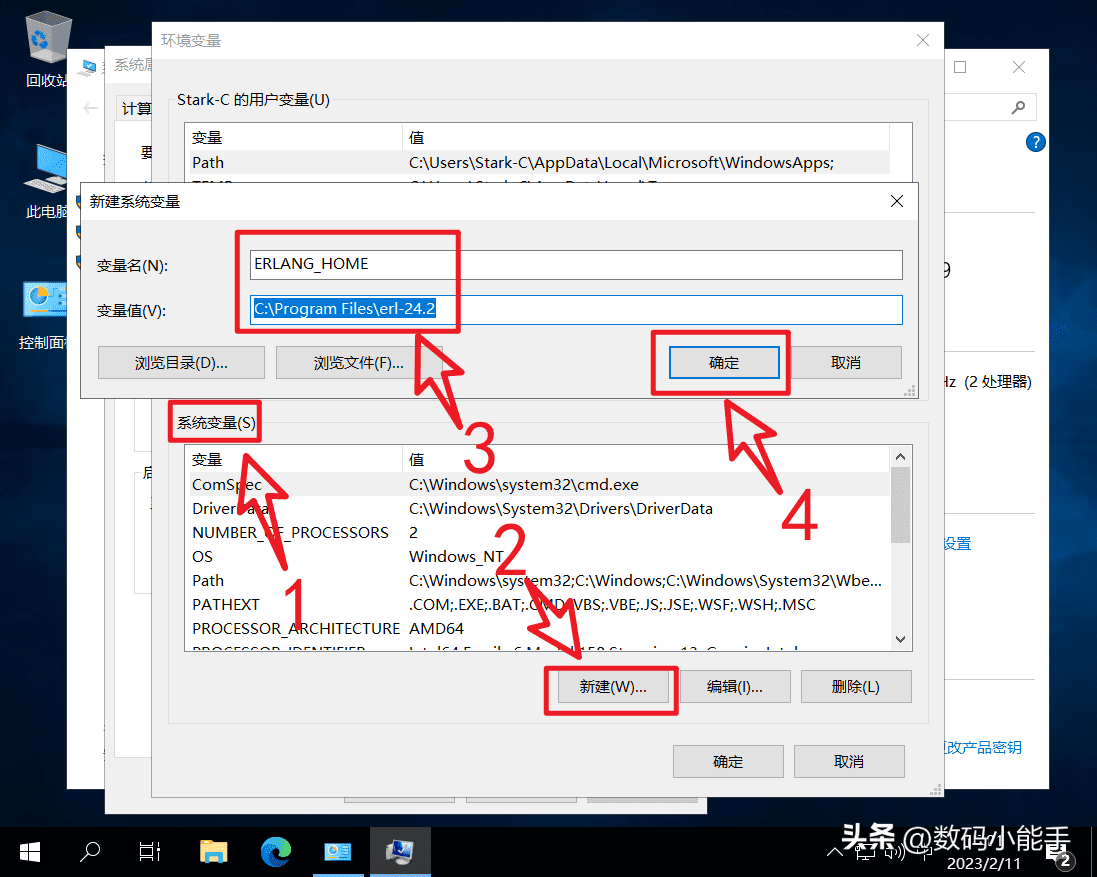Click the blue help question mark icon
1097x877 pixels.
(x=1035, y=142)
